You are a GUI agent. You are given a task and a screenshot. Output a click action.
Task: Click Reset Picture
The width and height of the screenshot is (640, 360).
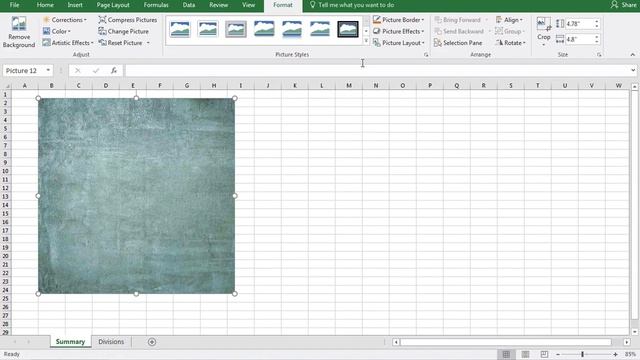[x=121, y=42]
